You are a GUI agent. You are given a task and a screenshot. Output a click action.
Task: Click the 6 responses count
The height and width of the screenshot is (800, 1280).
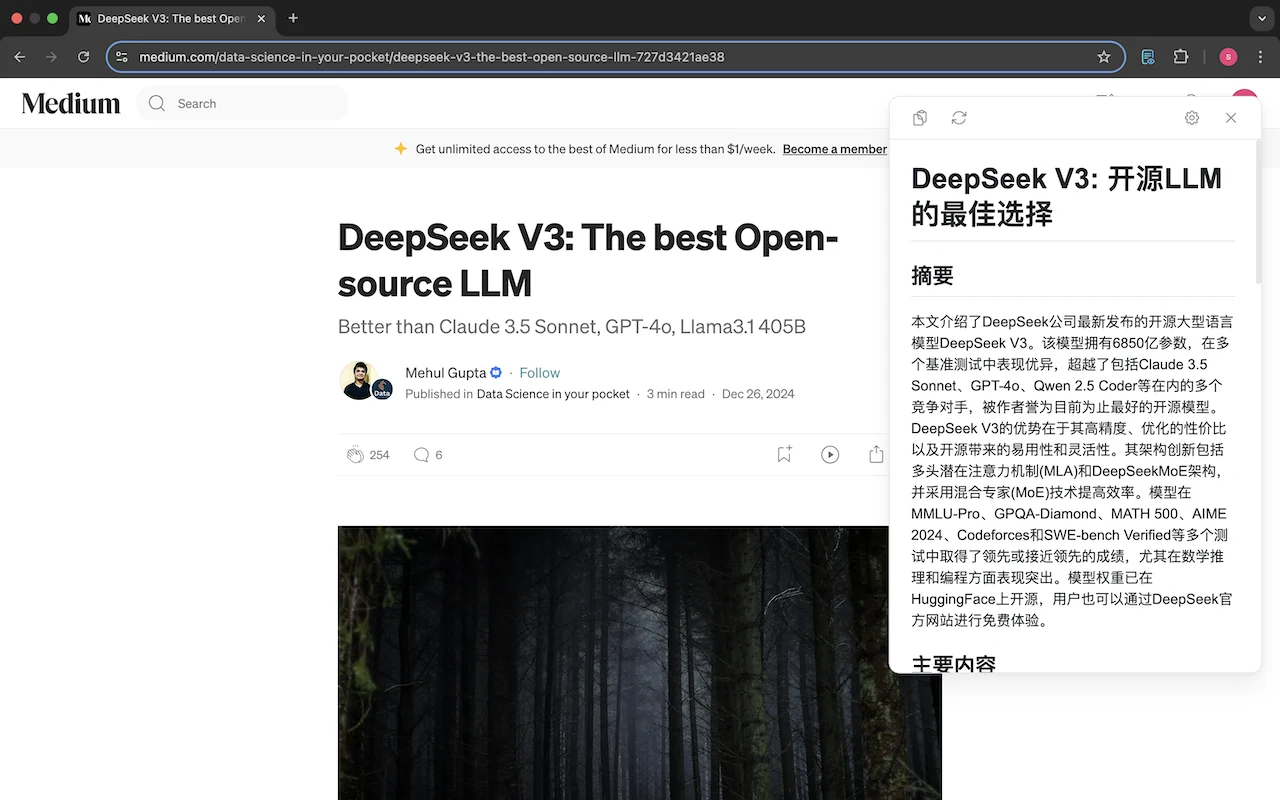pyautogui.click(x=439, y=455)
